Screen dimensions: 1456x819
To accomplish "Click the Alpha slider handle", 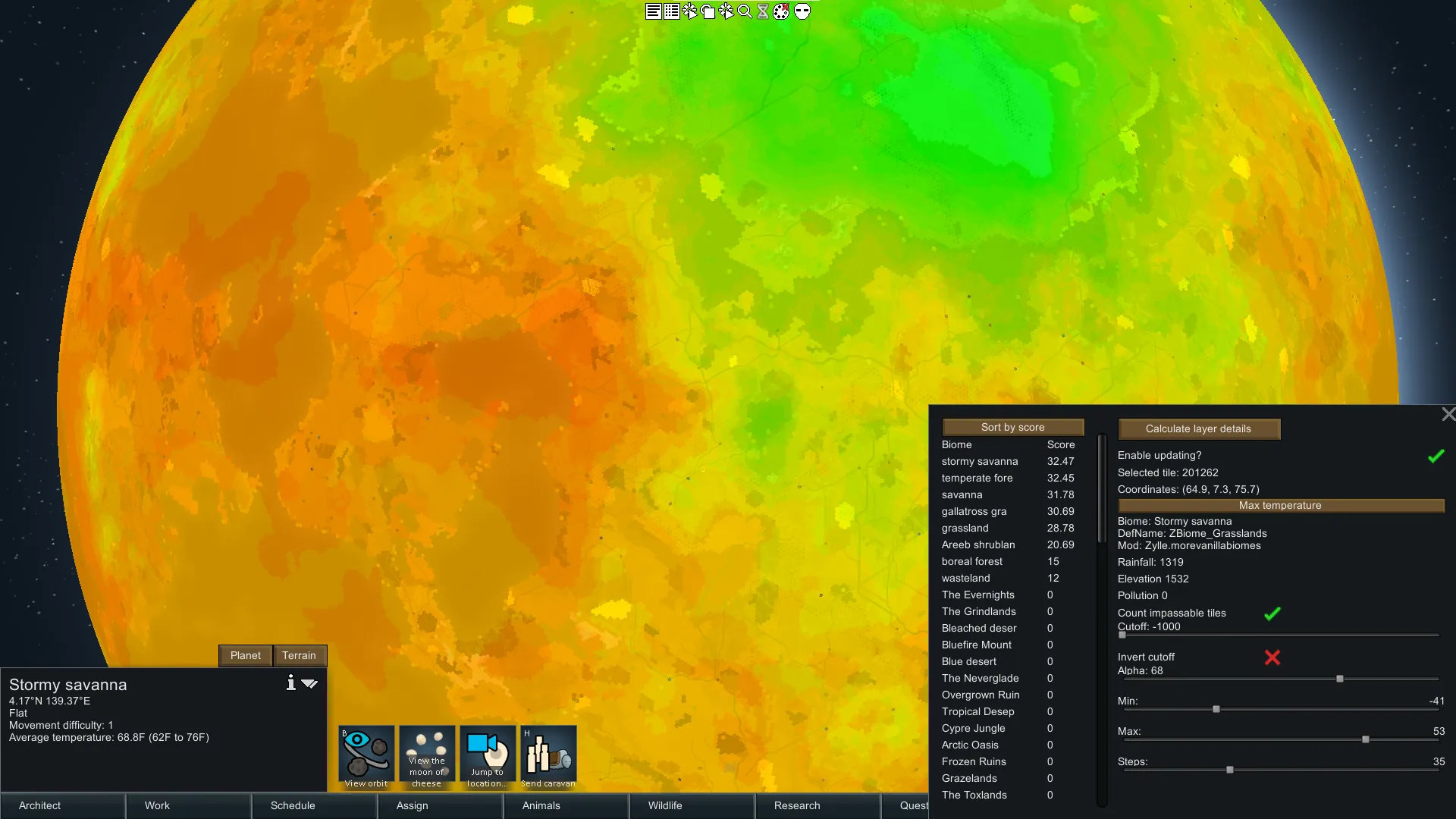I will pos(1340,679).
